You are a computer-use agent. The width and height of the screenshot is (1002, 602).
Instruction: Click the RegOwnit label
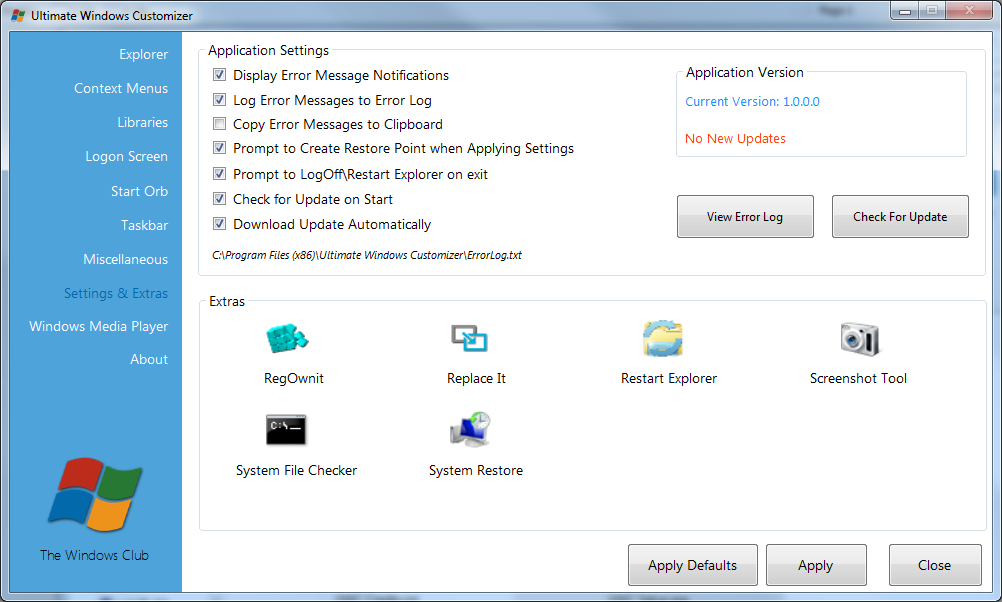[x=294, y=378]
